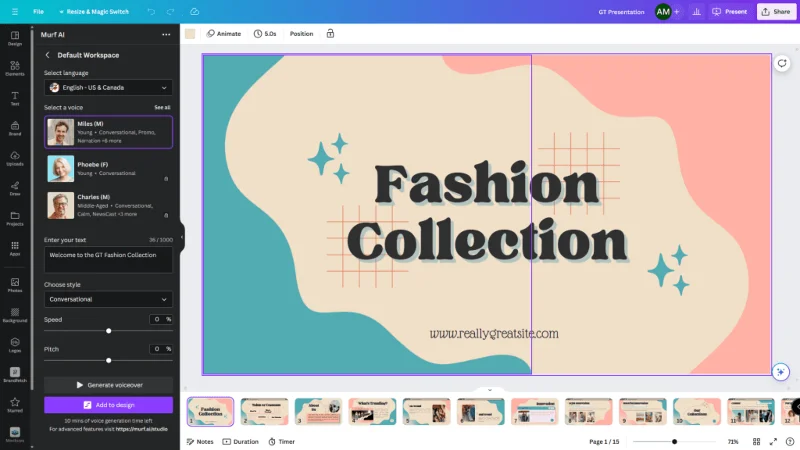The image size is (800, 450).
Task: Open the Background sidebar panel
Action: pyautogui.click(x=15, y=315)
